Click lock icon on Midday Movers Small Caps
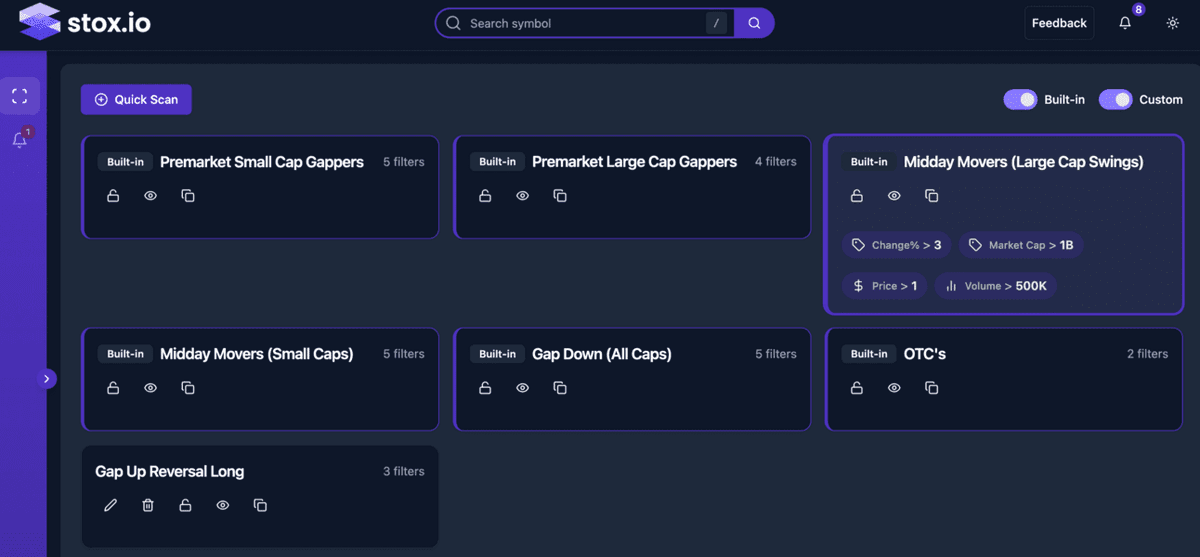 (x=113, y=388)
